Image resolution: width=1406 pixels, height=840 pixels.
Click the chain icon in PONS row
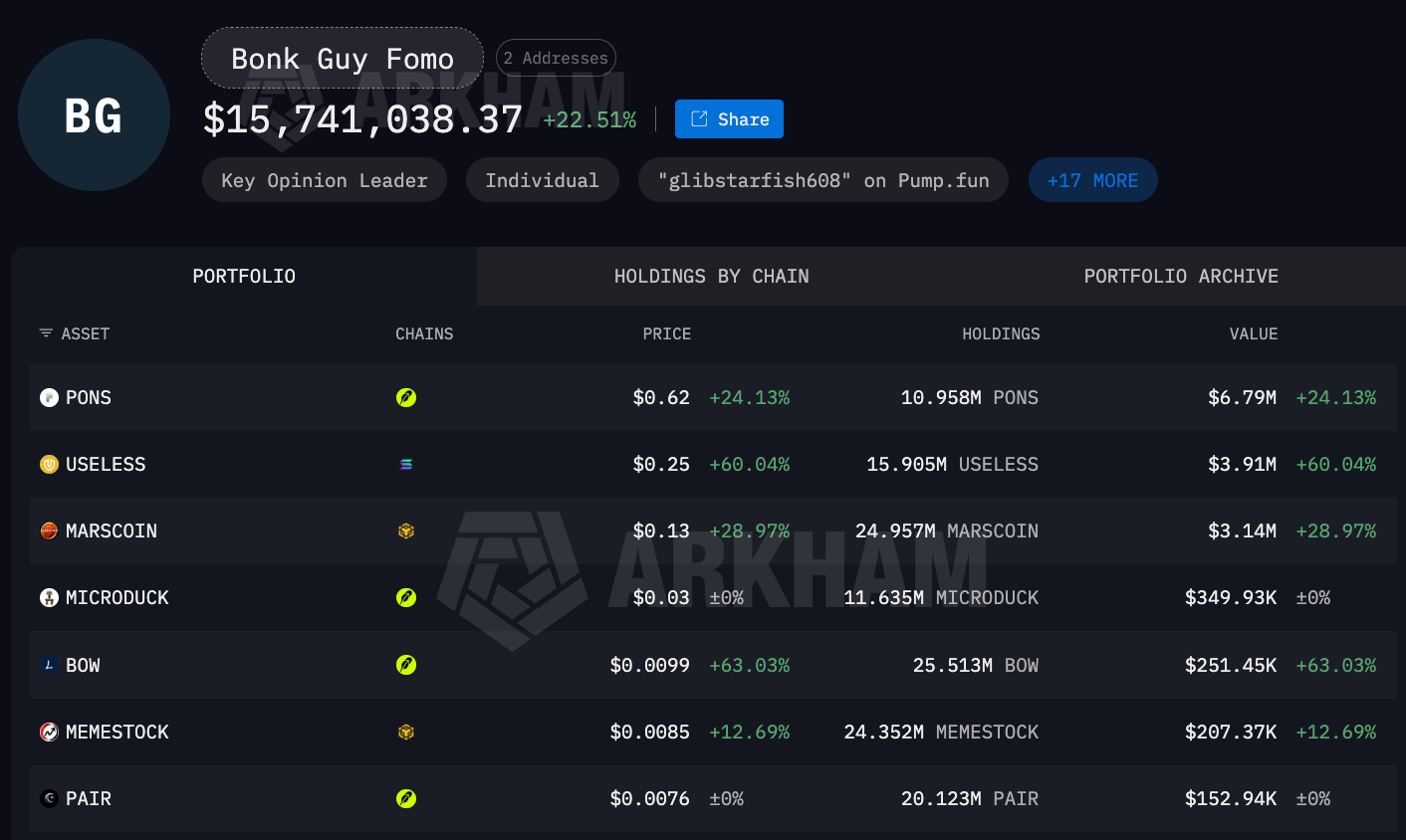[x=406, y=397]
